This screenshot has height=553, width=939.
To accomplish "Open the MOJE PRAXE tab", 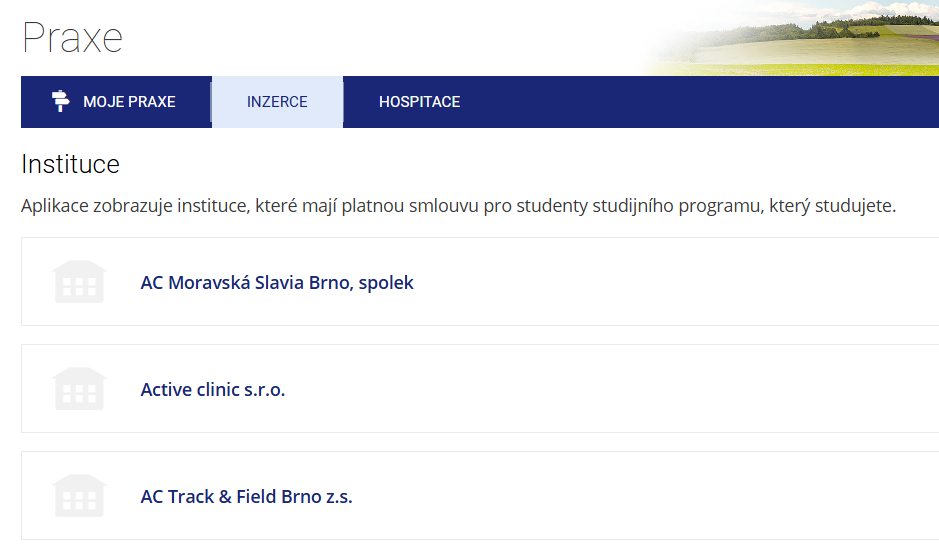I will click(x=129, y=102).
